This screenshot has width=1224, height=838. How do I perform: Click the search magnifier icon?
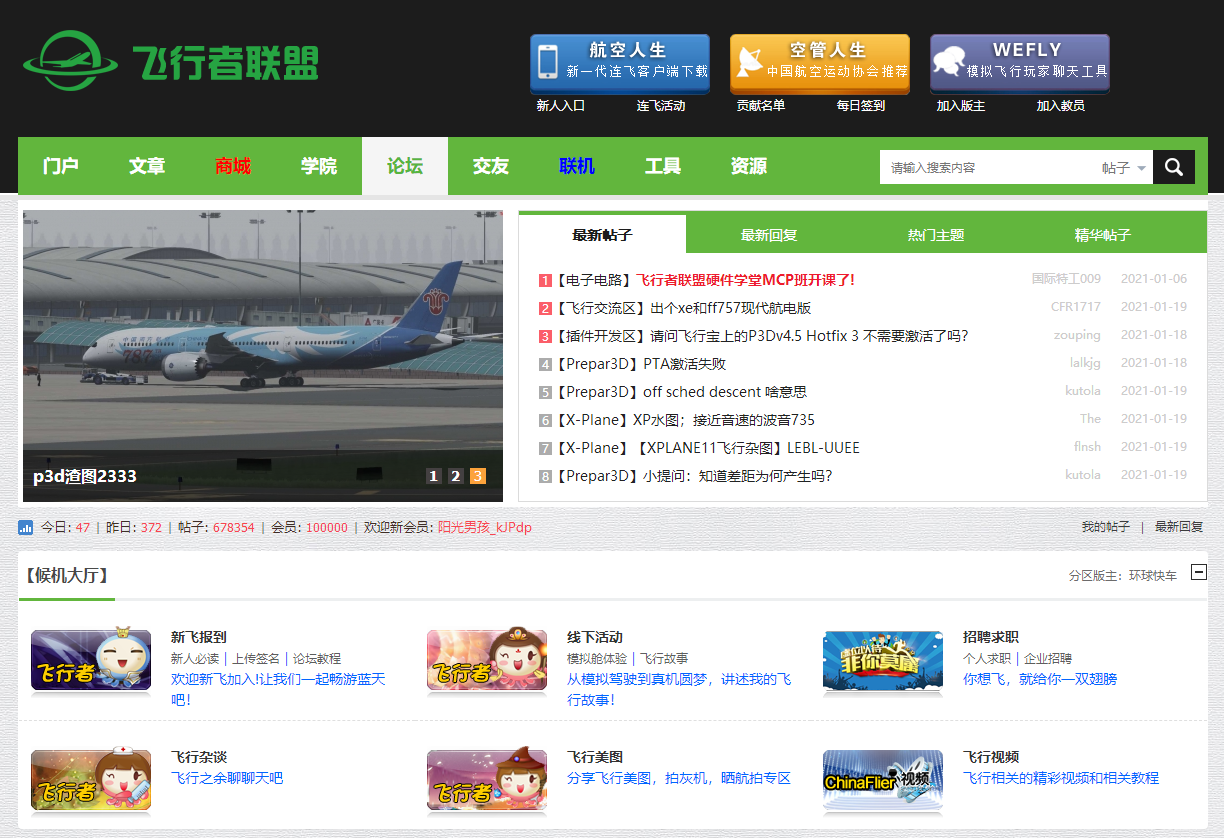(x=1172, y=166)
